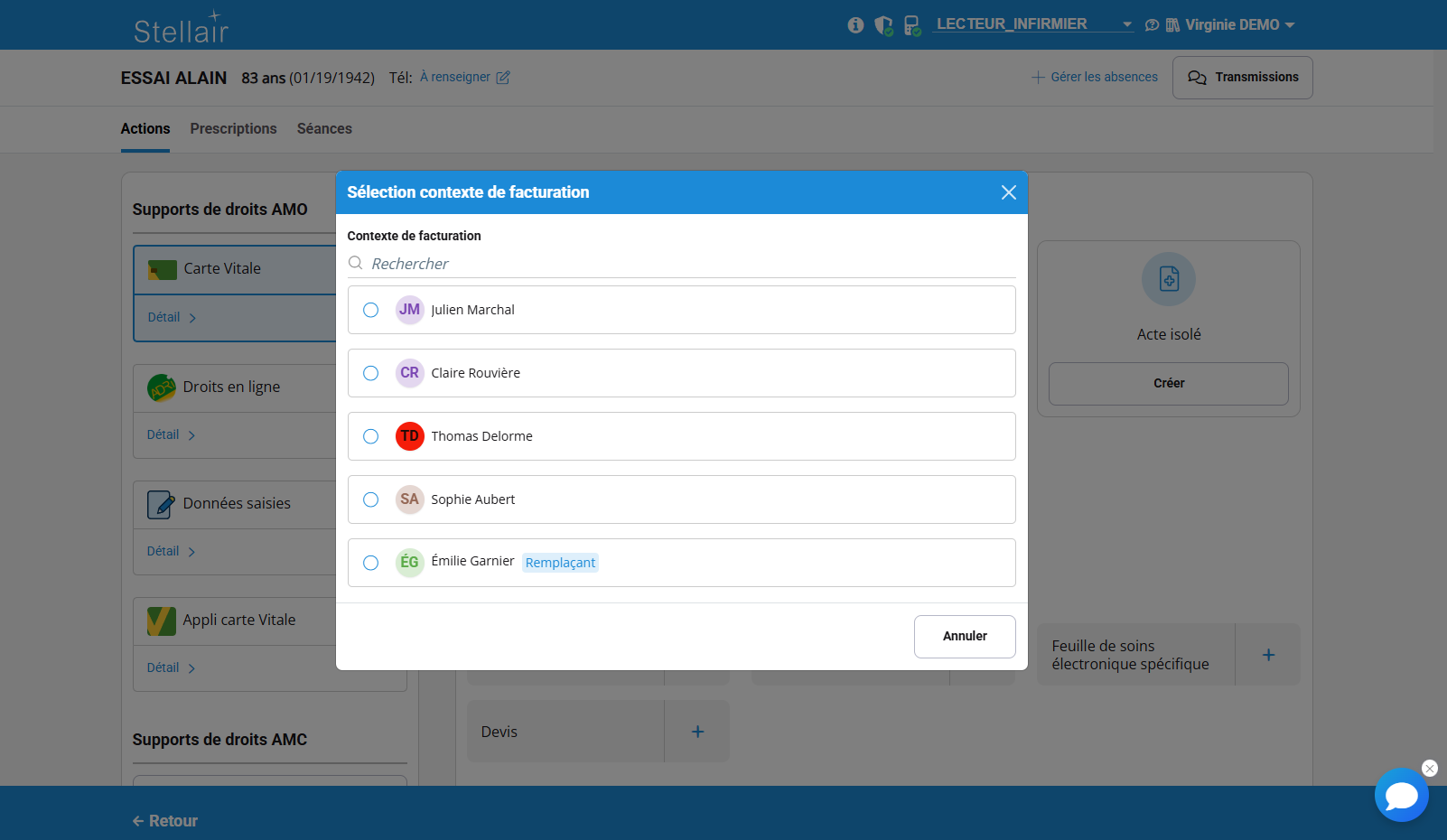Image resolution: width=1447 pixels, height=840 pixels.
Task: Click plus icon next to Devis
Action: (697, 732)
